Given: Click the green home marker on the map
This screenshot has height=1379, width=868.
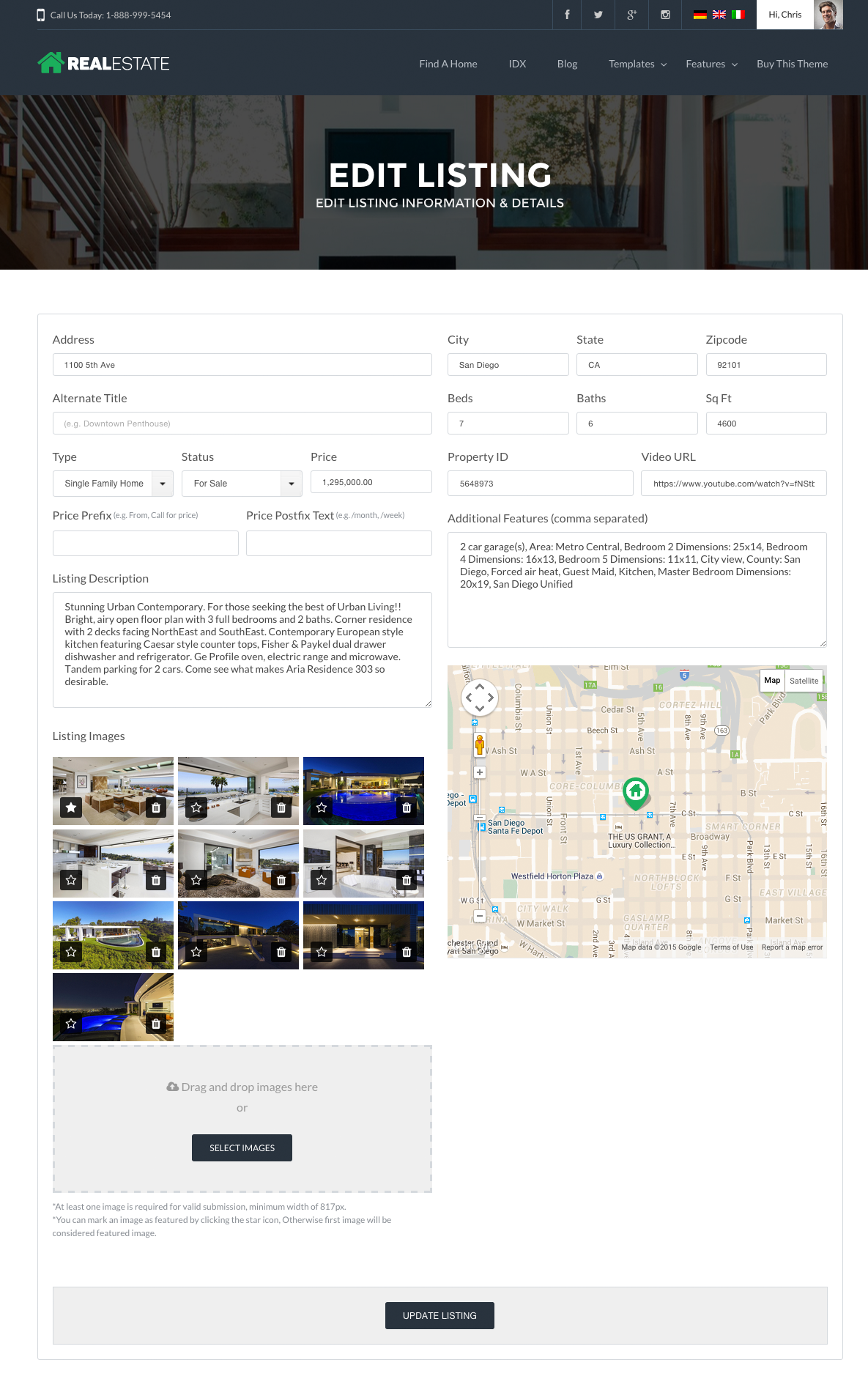Looking at the screenshot, I should 636,791.
